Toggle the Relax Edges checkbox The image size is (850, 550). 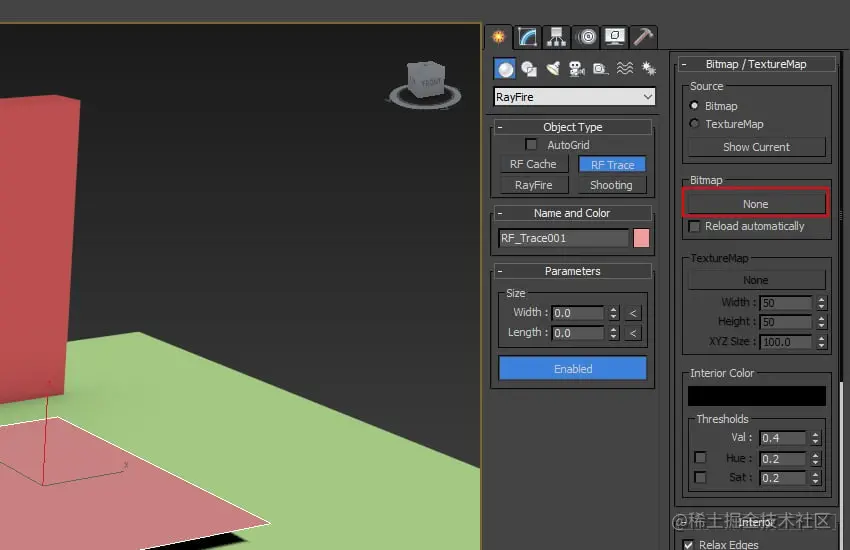click(x=688, y=545)
